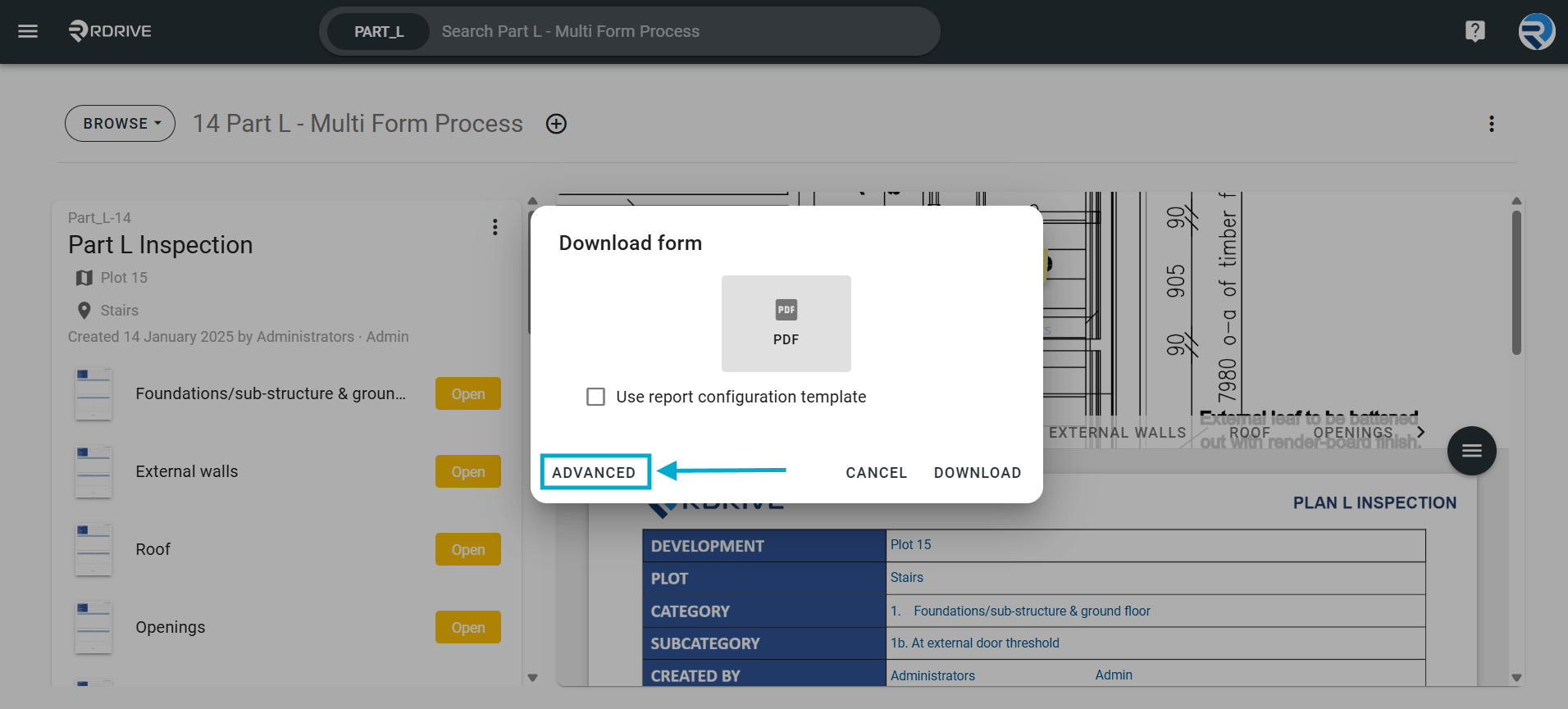Viewport: 1568px width, 709px height.
Task: Select the PDF format tile
Action: [786, 323]
